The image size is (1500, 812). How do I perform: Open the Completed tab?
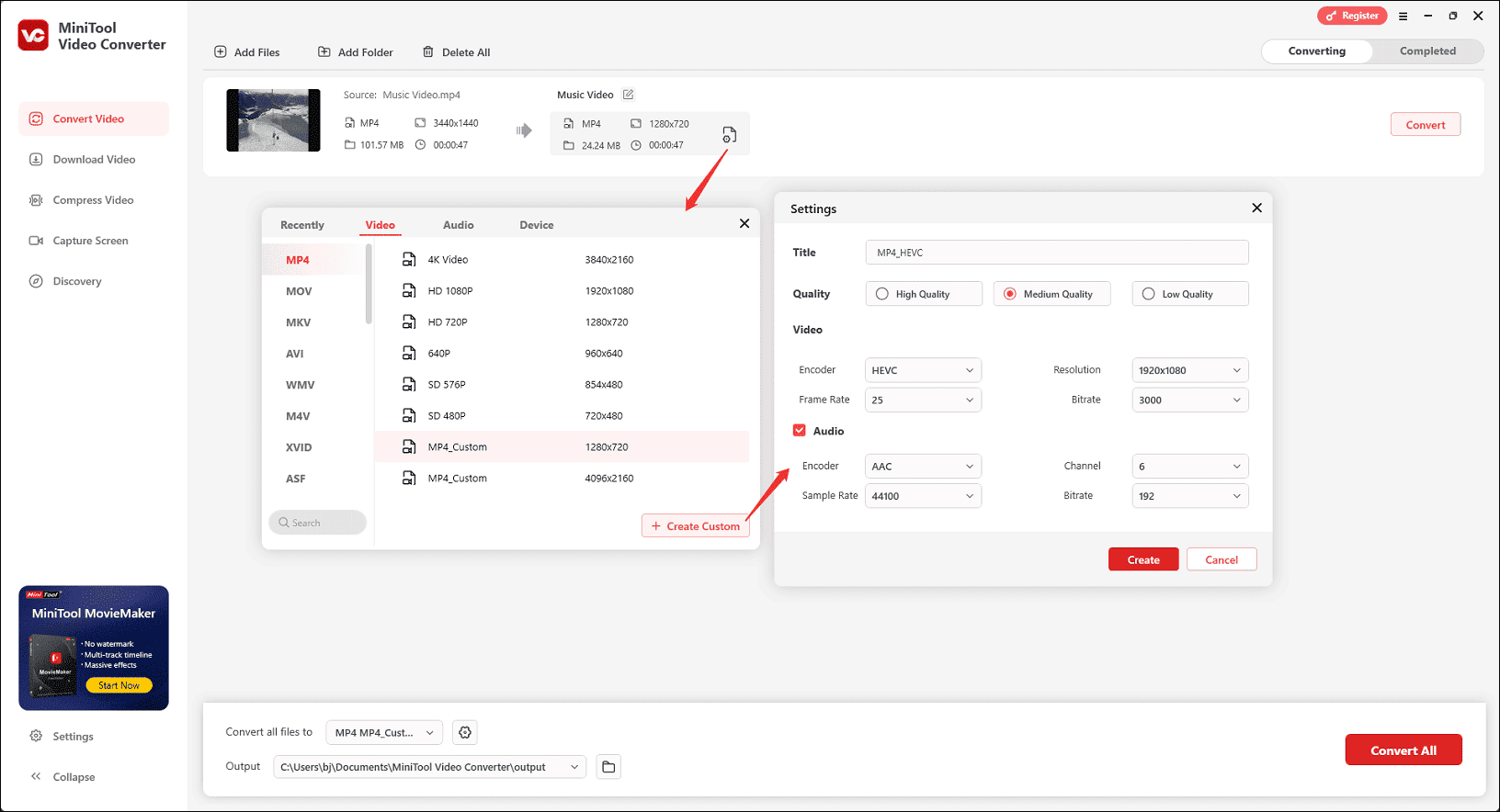click(1427, 51)
